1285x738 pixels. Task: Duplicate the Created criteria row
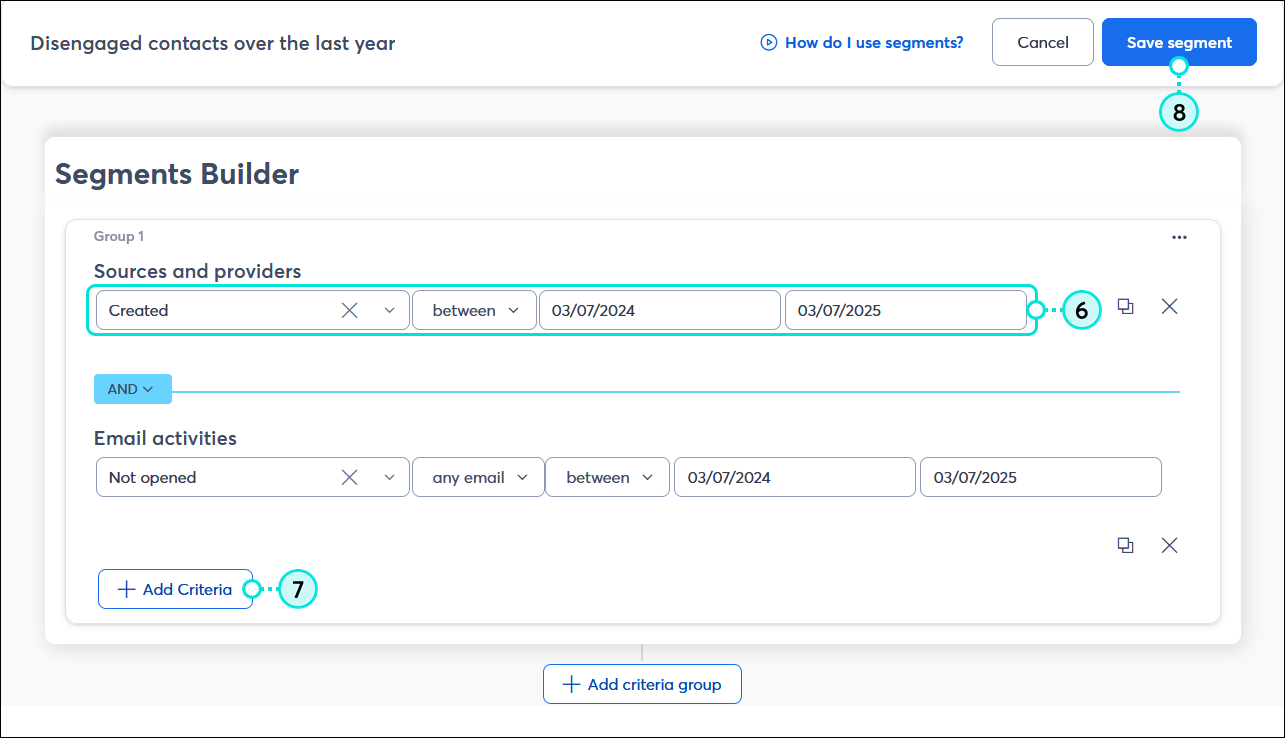1125,307
